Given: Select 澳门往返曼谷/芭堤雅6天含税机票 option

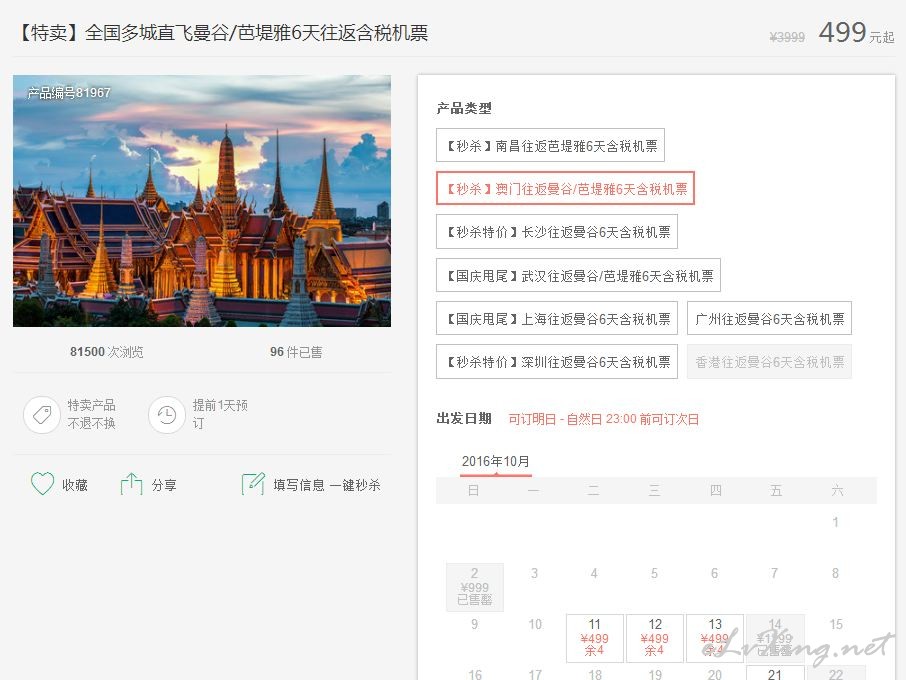Looking at the screenshot, I should tap(565, 188).
